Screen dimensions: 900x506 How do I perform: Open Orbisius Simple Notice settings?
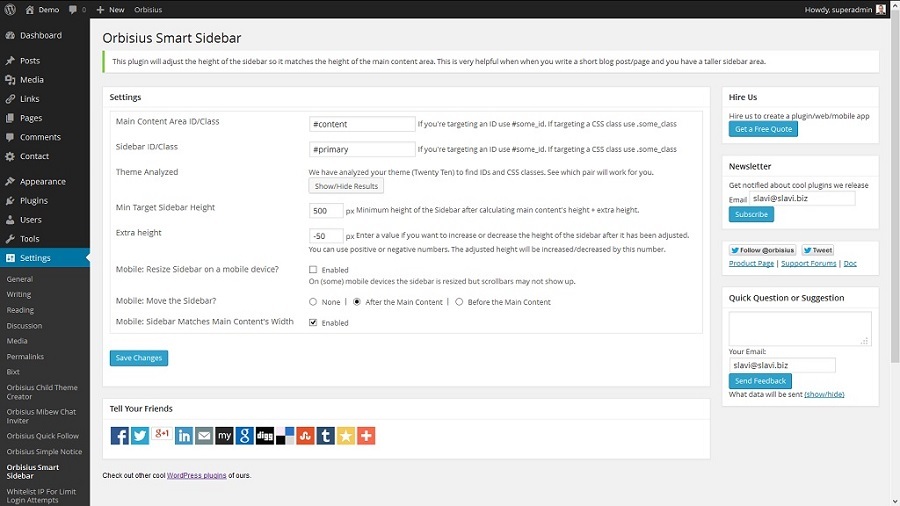44,451
